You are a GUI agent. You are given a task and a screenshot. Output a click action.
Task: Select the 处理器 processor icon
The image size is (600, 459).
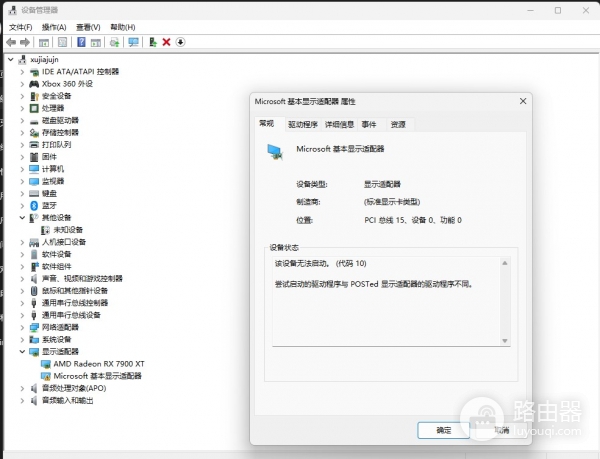tap(34, 108)
